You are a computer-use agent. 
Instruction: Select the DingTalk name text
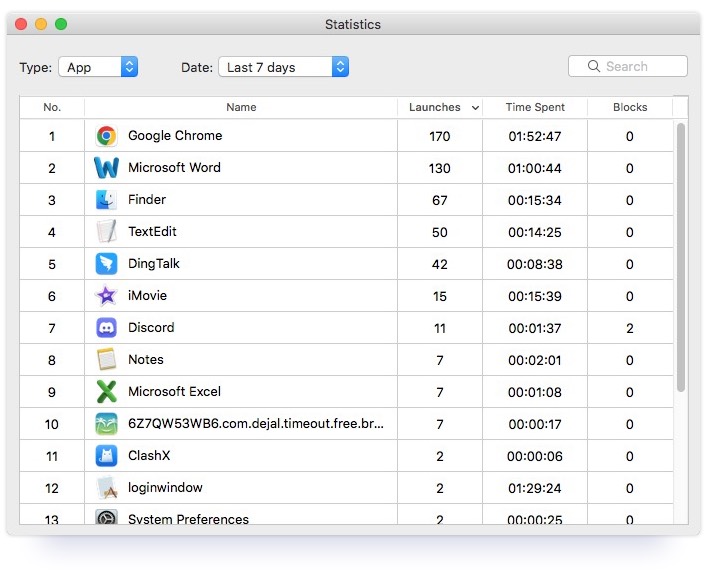point(154,264)
